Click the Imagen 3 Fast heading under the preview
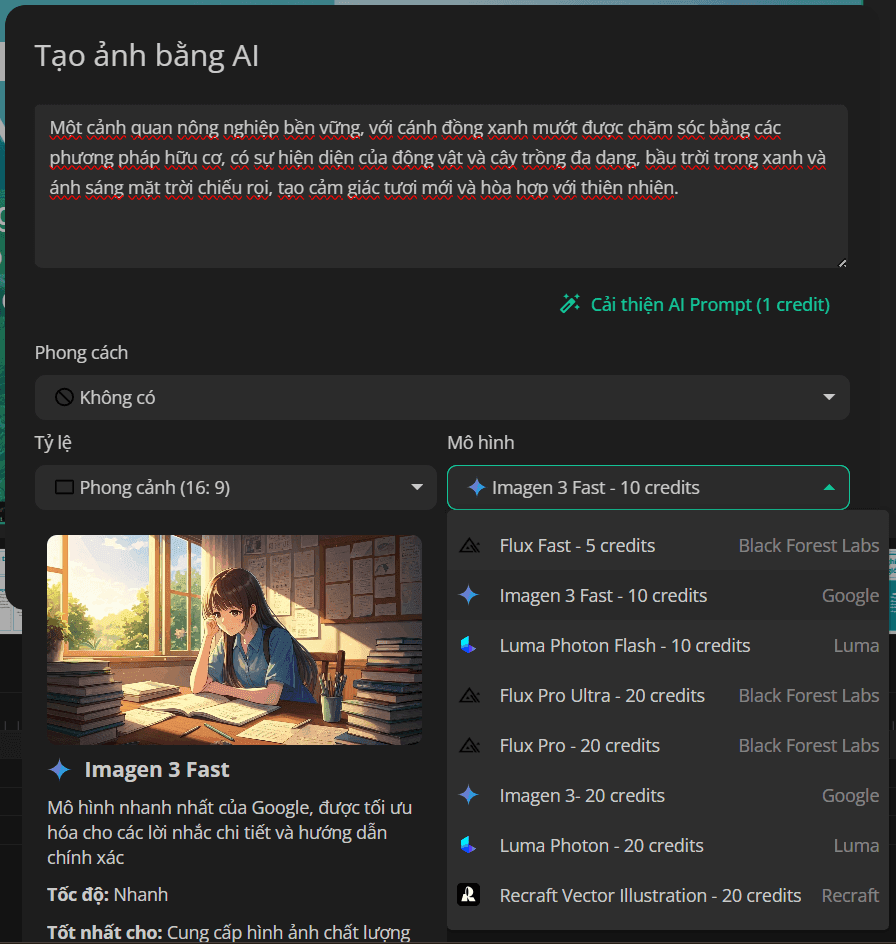The width and height of the screenshot is (896, 944). pyautogui.click(x=157, y=769)
